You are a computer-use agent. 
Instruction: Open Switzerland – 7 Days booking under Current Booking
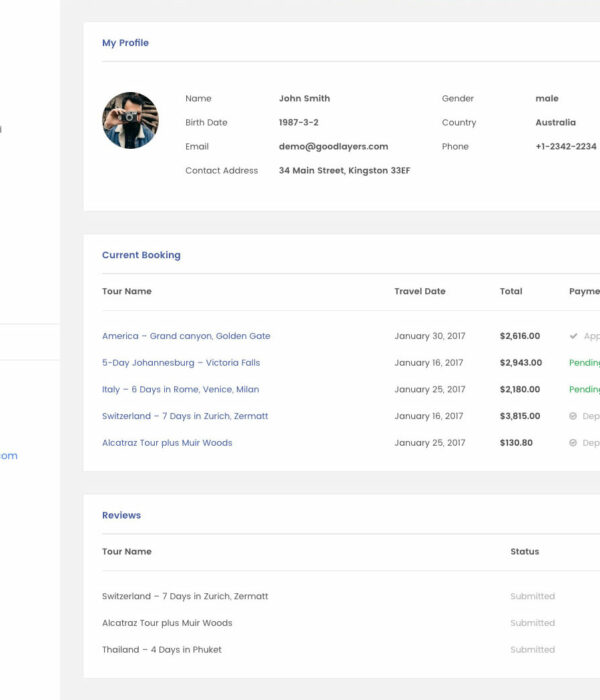coord(185,416)
